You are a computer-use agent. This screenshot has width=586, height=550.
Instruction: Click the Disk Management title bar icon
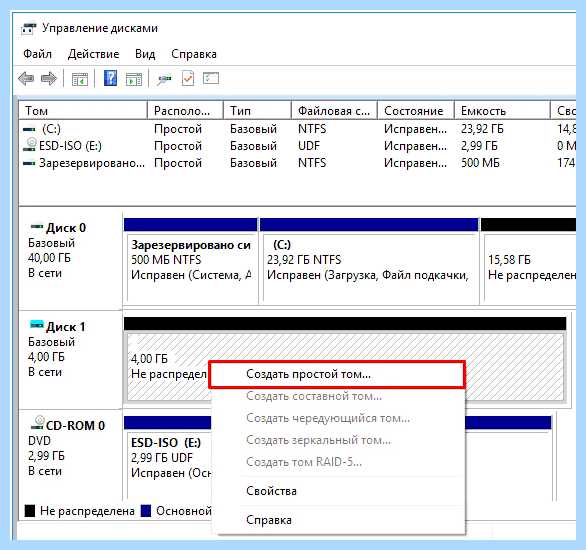coord(29,28)
